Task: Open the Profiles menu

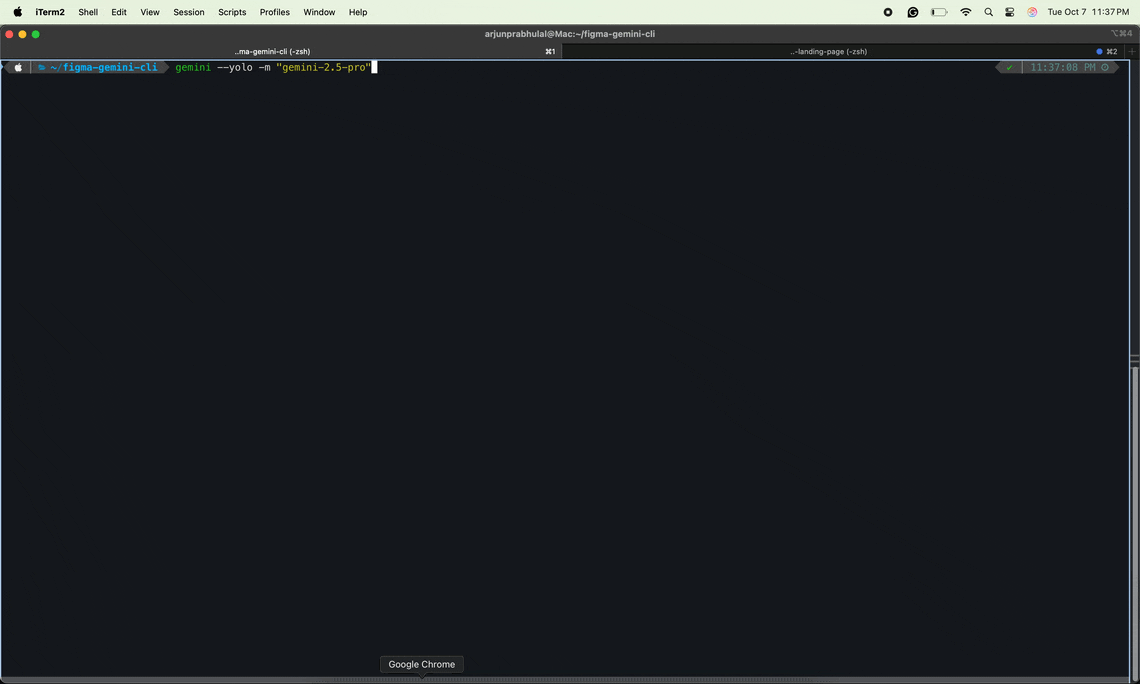Action: (275, 12)
